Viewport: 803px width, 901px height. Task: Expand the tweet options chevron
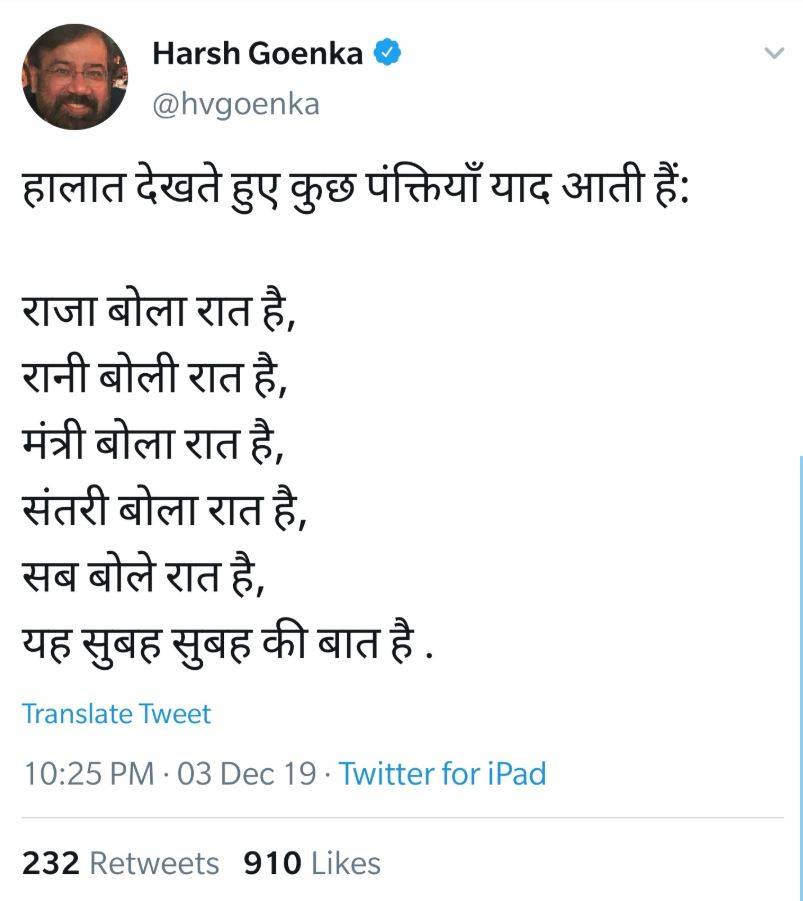point(772,52)
